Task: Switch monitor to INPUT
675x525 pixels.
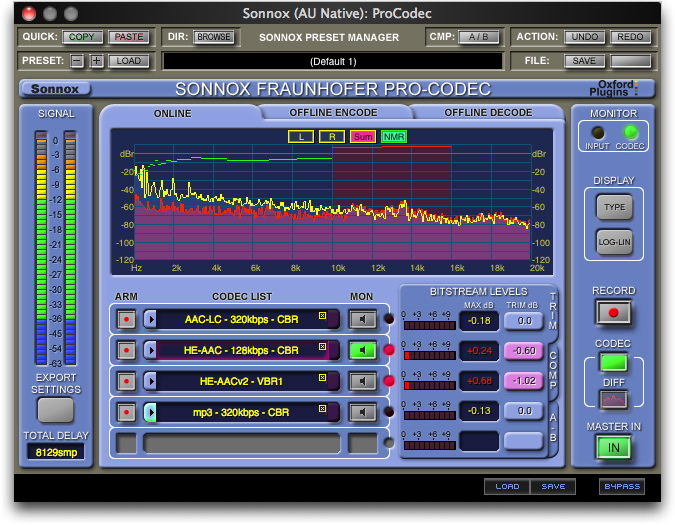Action: click(x=598, y=133)
